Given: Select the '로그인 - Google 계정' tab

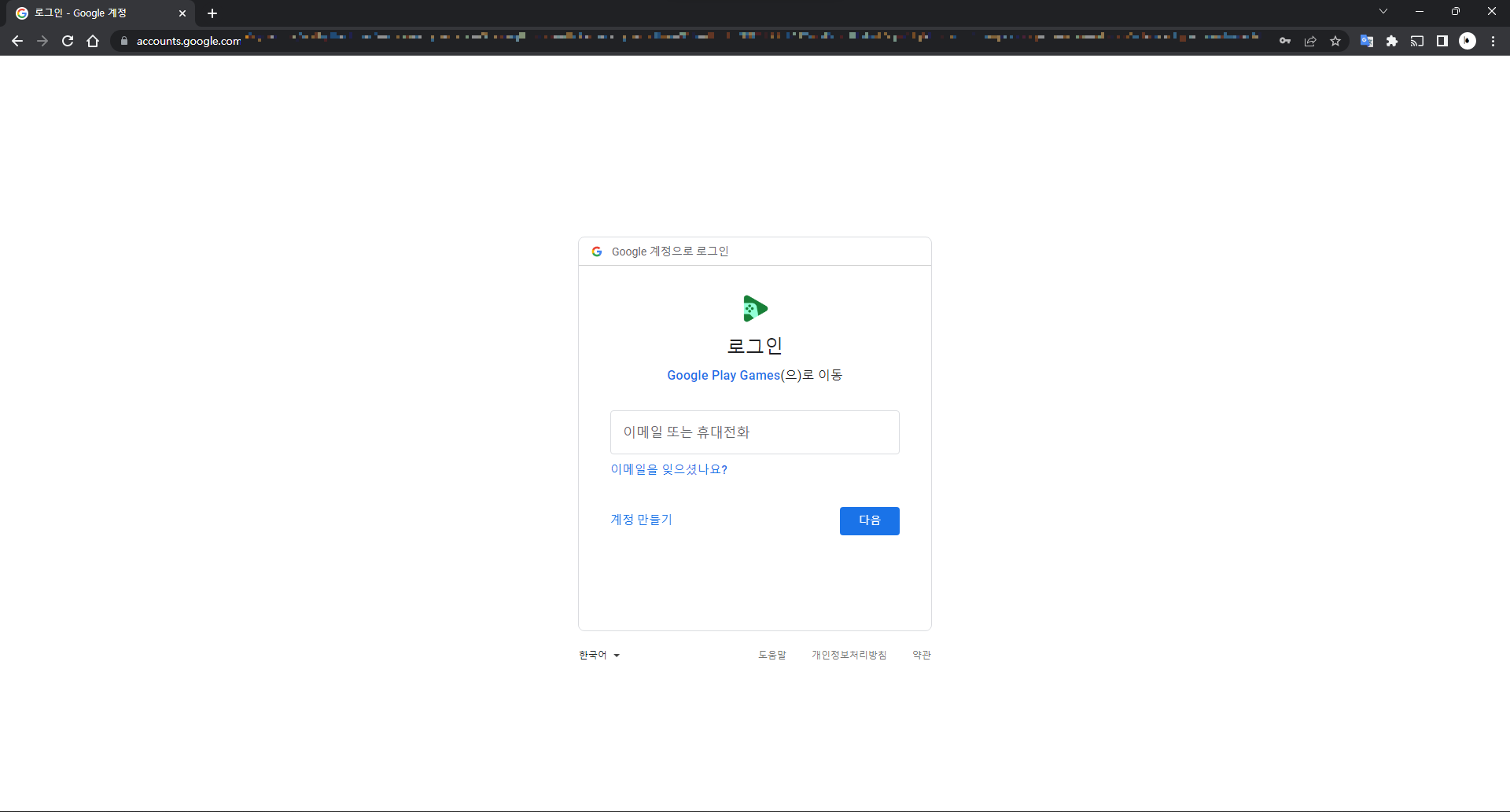Looking at the screenshot, I should tap(101, 13).
